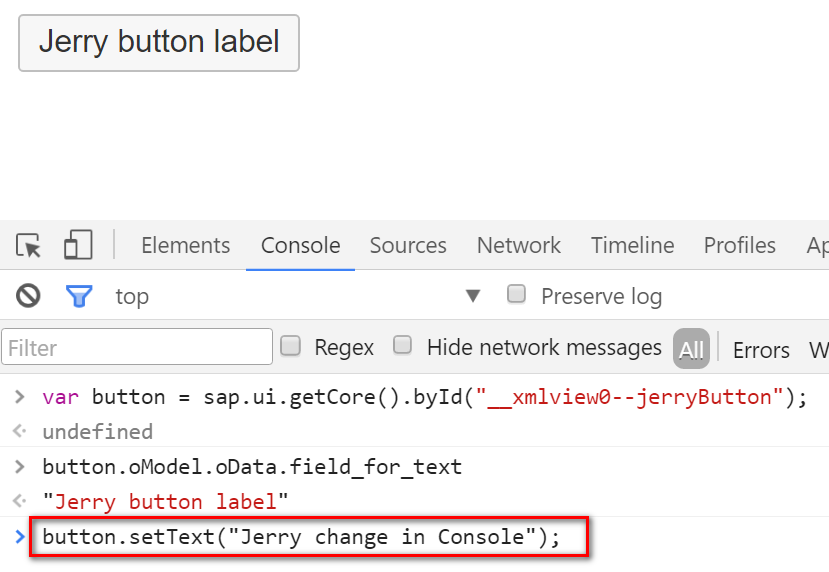This screenshot has height=572, width=829.
Task: Select the Console tab
Action: coord(300,246)
